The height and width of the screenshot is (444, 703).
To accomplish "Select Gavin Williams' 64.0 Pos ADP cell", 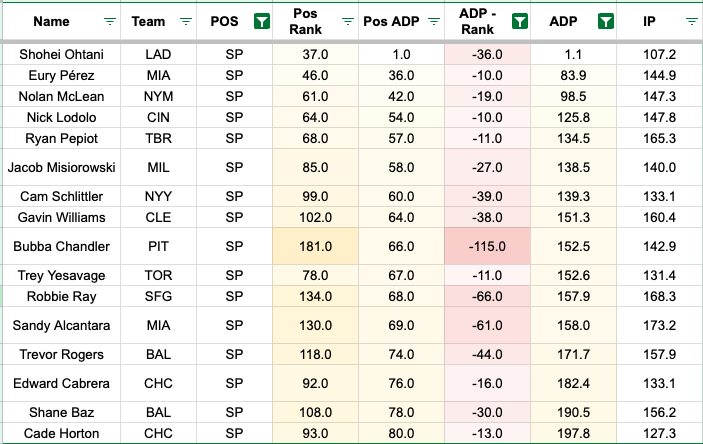I will coord(401,217).
